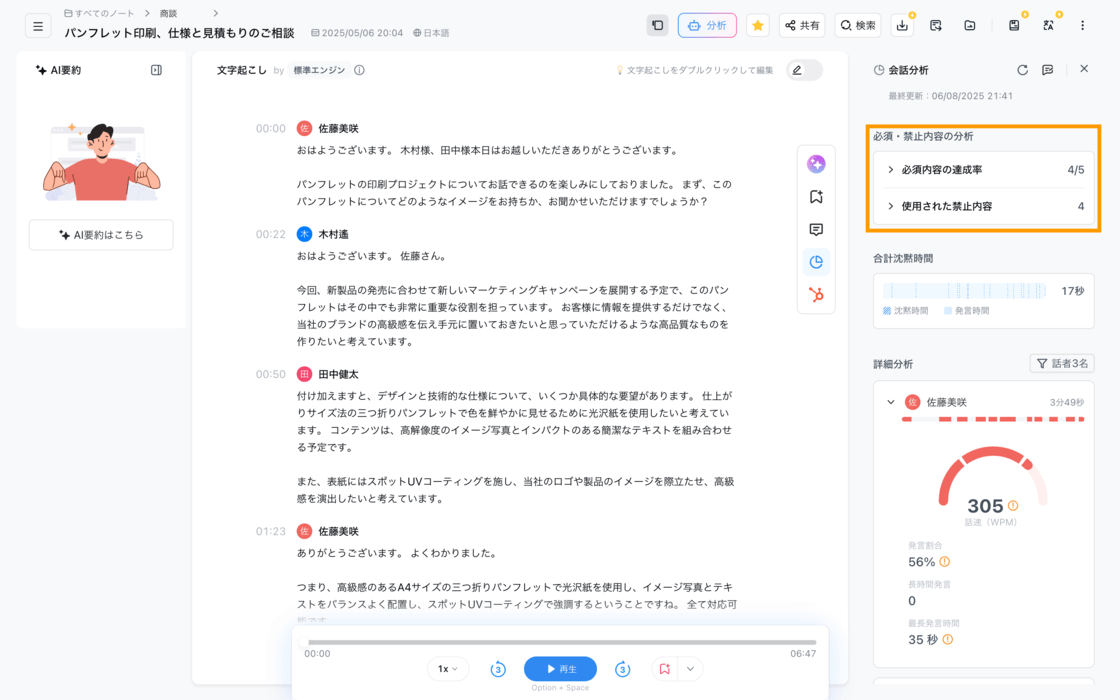This screenshot has width=1120, height=700.
Task: Refresh the 会話分析 panel
Action: click(1022, 70)
